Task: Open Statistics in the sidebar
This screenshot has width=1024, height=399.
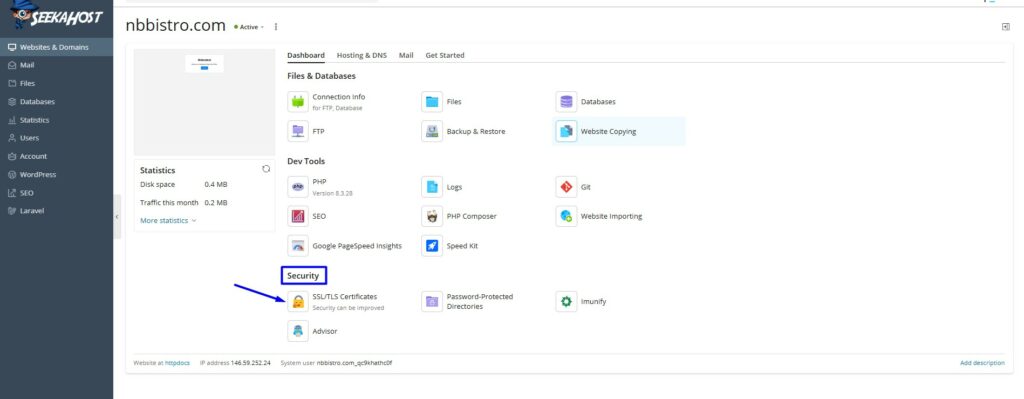Action: click(x=56, y=120)
